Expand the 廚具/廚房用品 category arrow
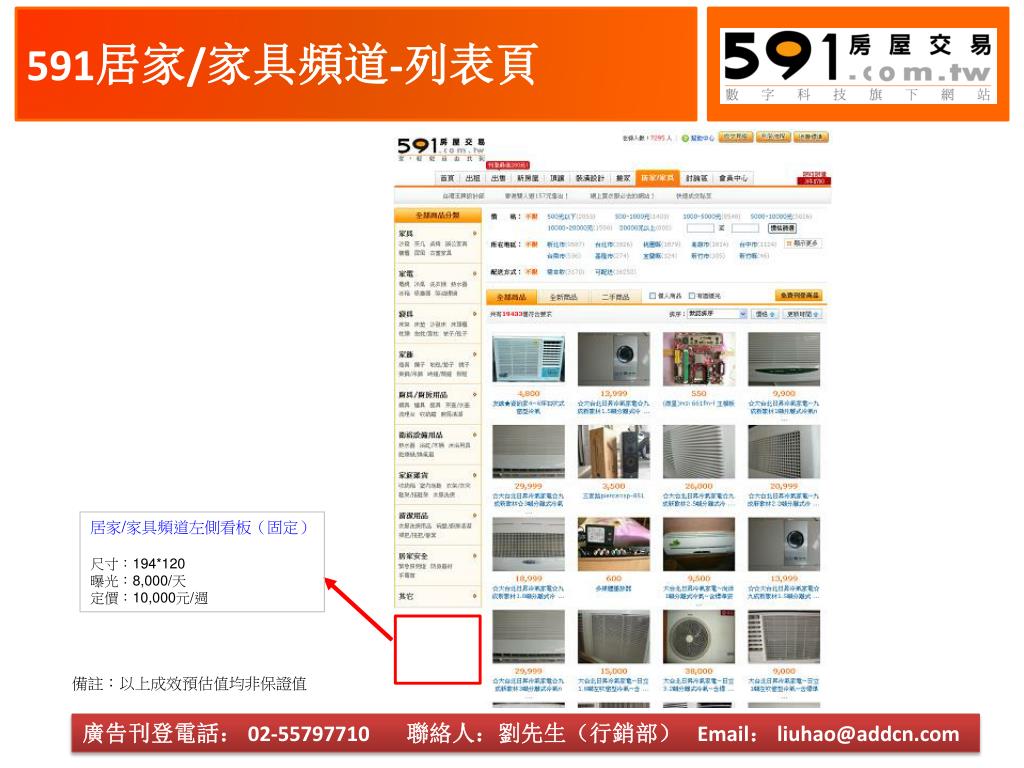 (475, 394)
